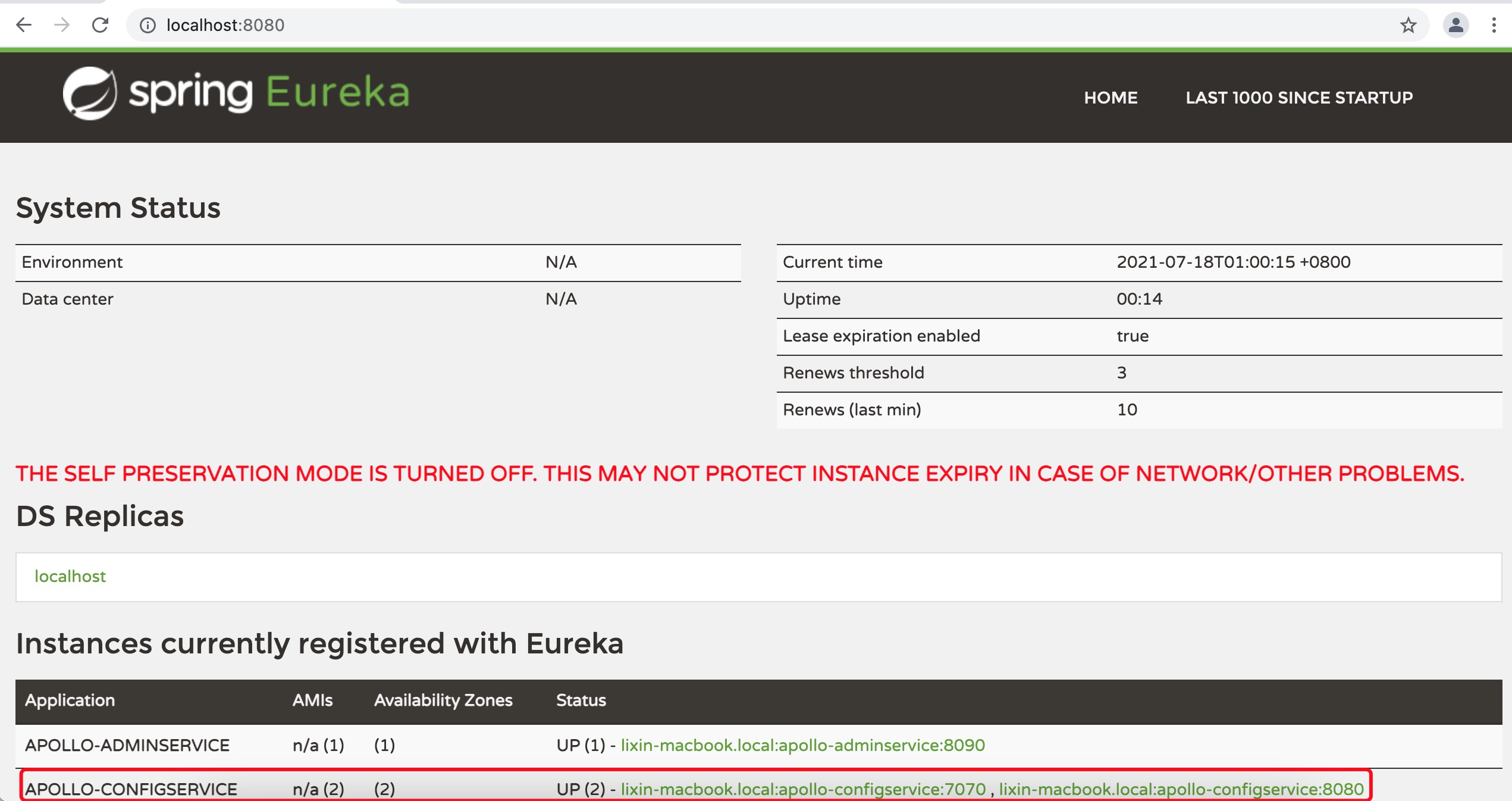The width and height of the screenshot is (1512, 801).
Task: Click the Renews (last min) value 10
Action: pyautogui.click(x=1127, y=409)
